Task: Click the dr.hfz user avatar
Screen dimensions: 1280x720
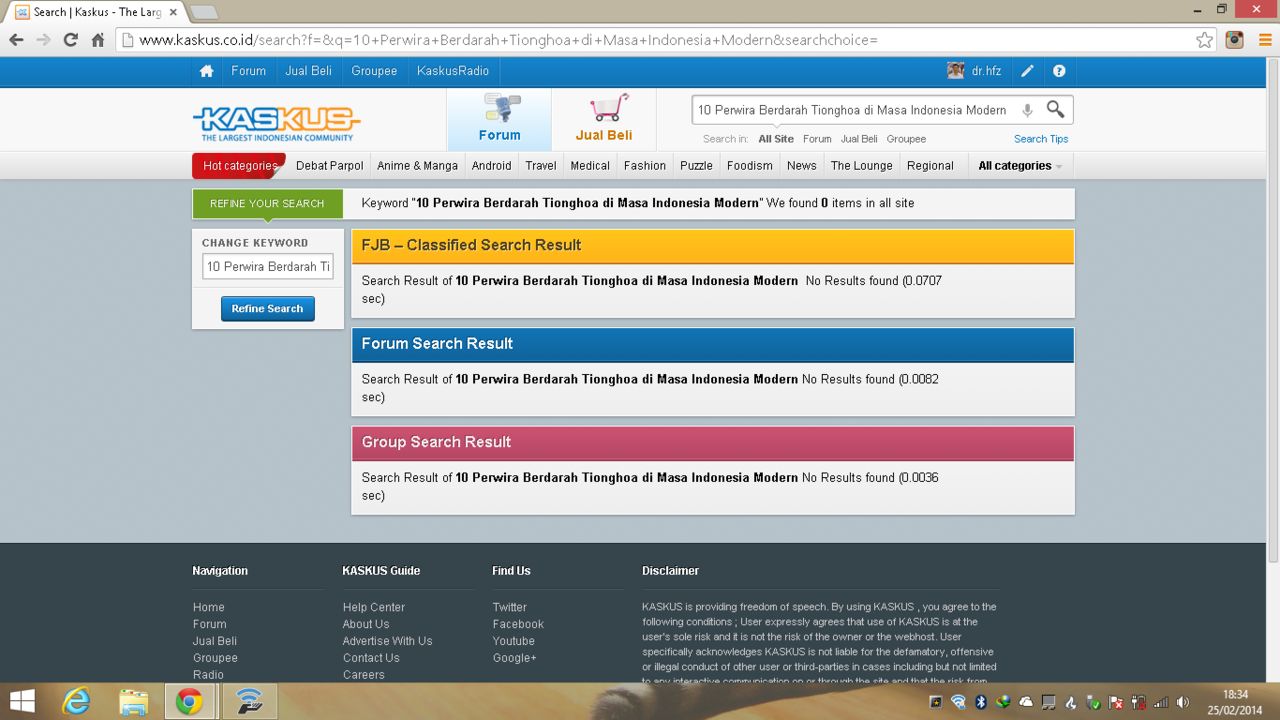Action: coord(955,70)
